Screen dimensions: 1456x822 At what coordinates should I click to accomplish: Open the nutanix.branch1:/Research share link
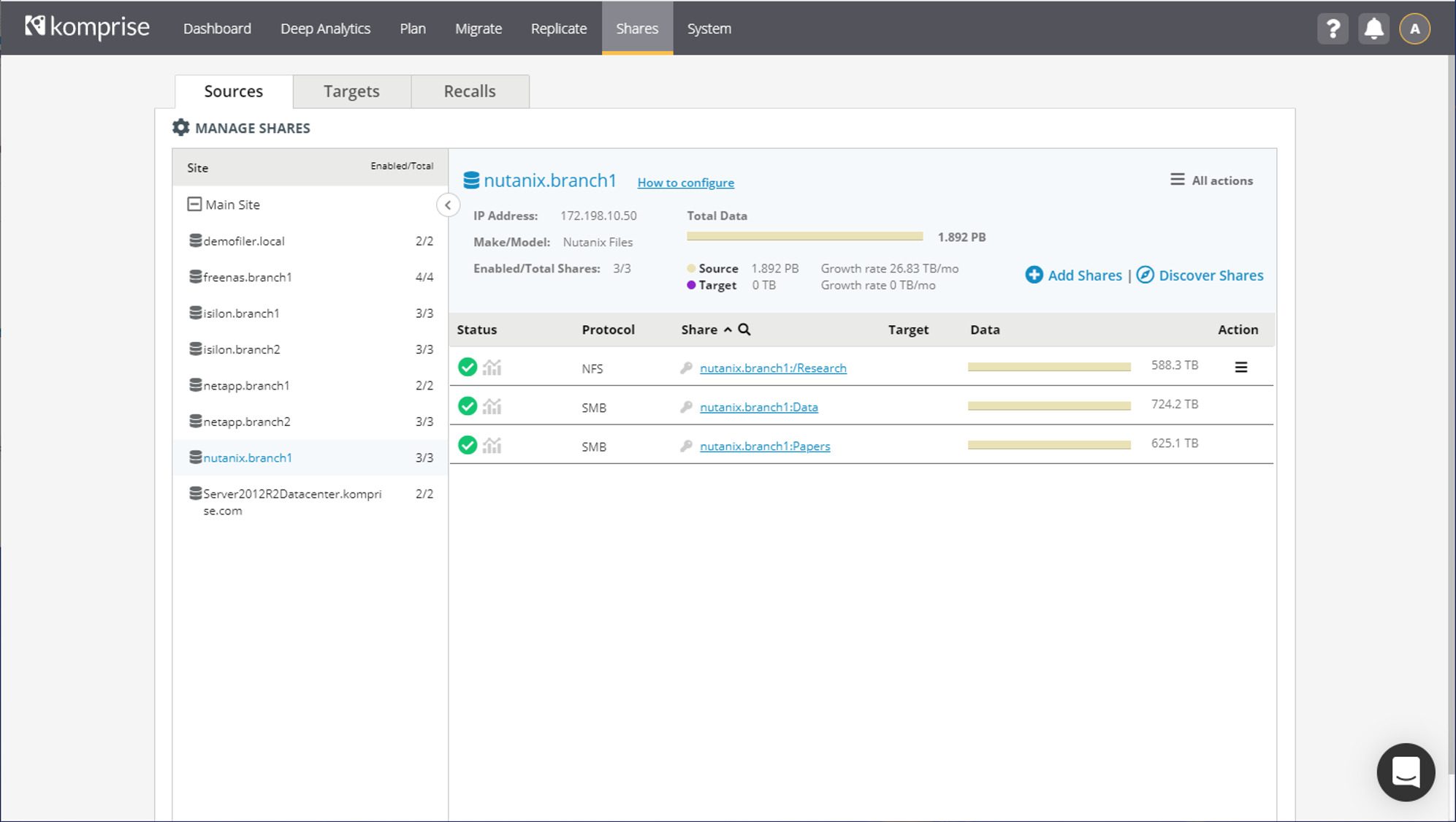(x=773, y=368)
